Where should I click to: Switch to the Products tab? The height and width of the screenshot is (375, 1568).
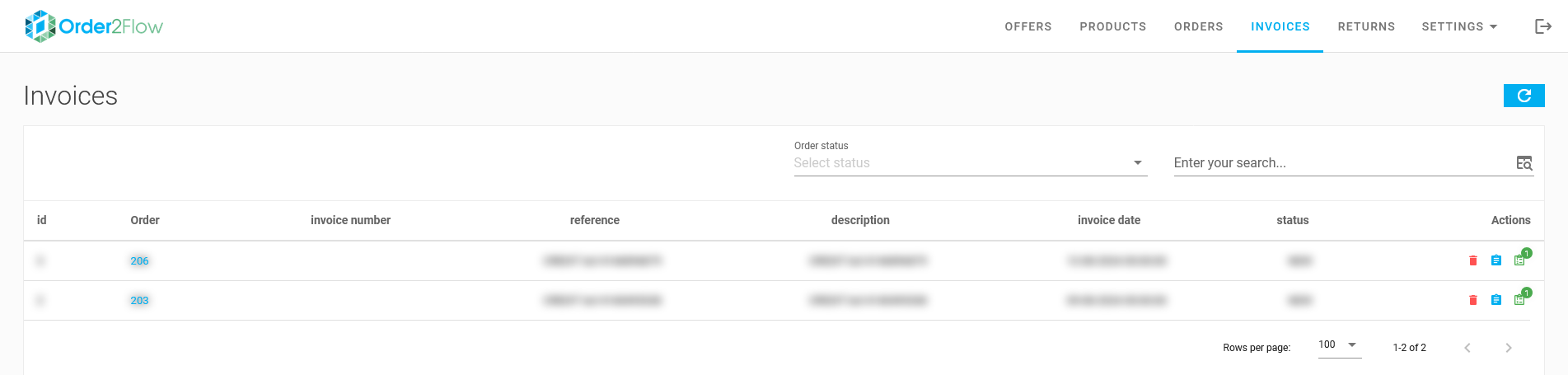(x=1112, y=26)
